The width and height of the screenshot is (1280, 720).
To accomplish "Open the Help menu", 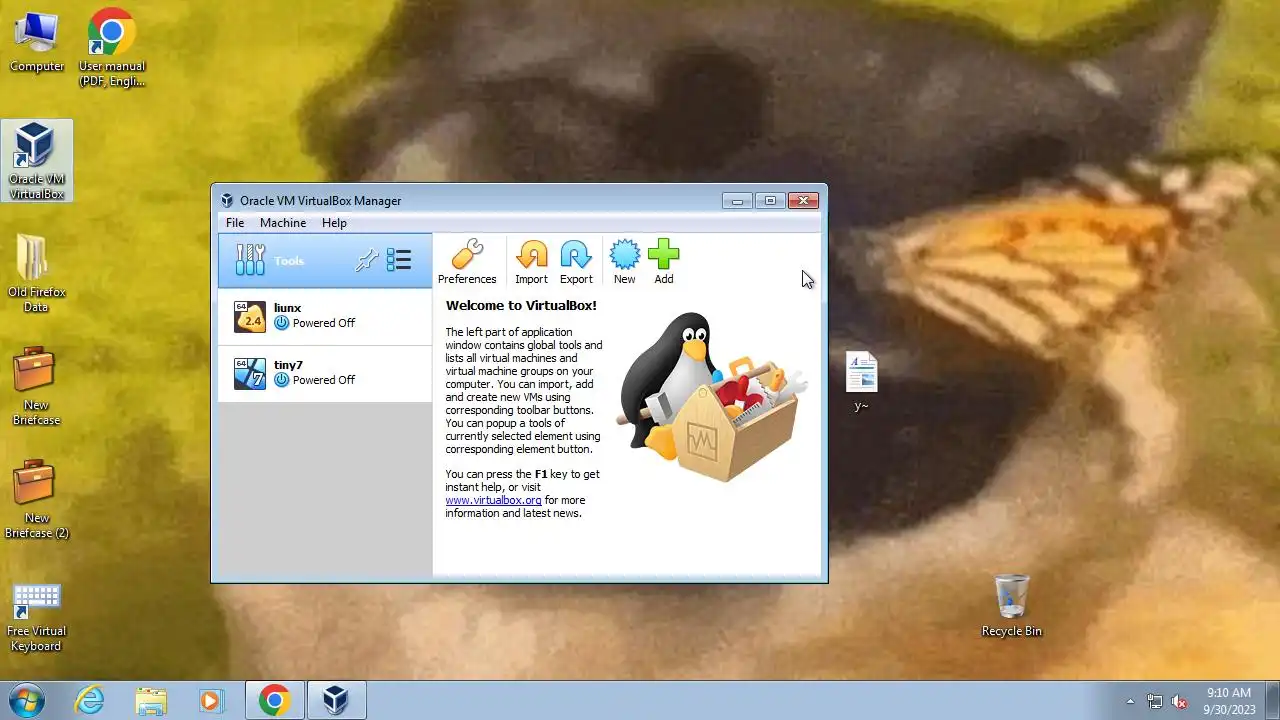I will pos(334,223).
